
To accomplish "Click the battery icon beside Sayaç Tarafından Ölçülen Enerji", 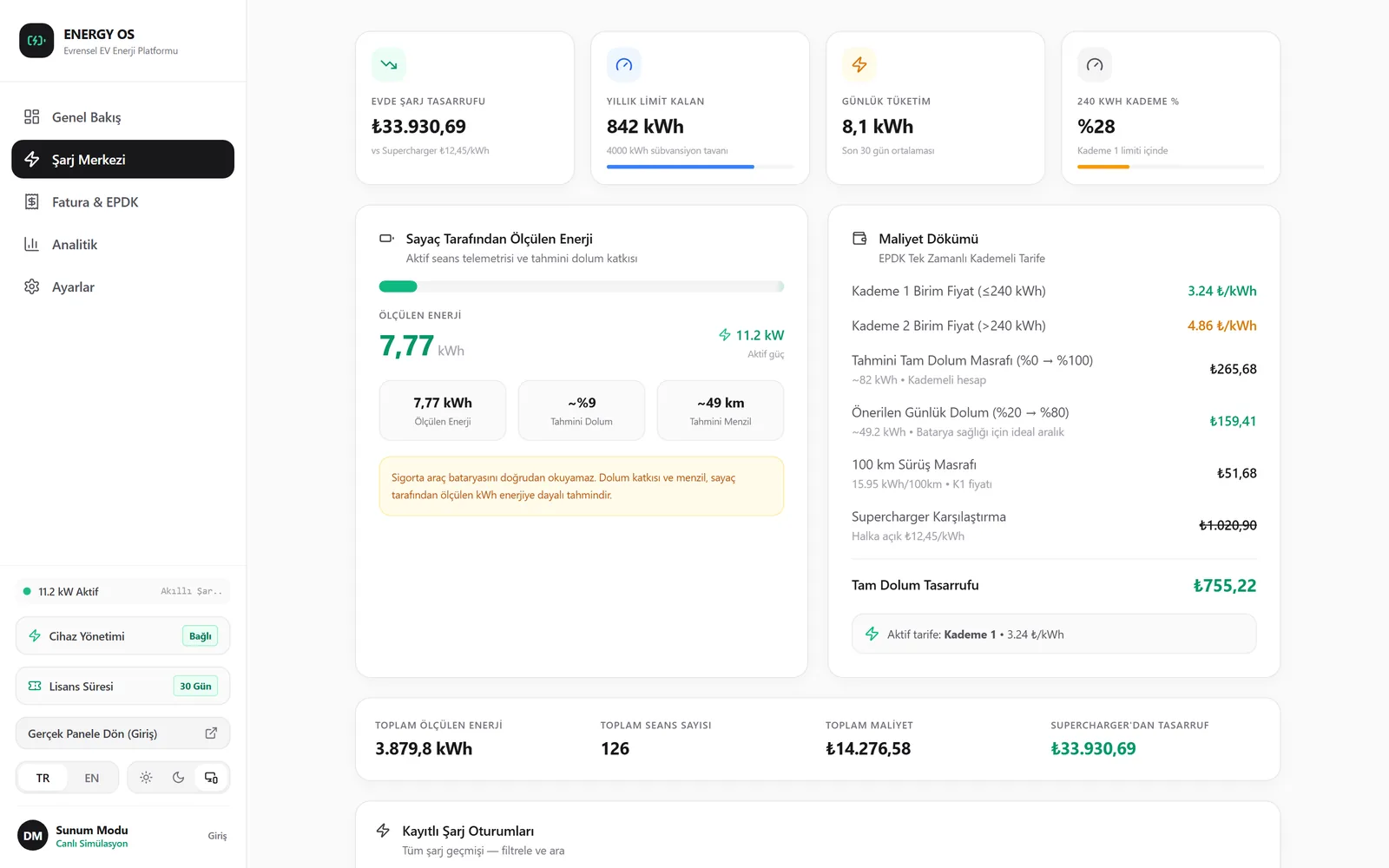I will [386, 239].
